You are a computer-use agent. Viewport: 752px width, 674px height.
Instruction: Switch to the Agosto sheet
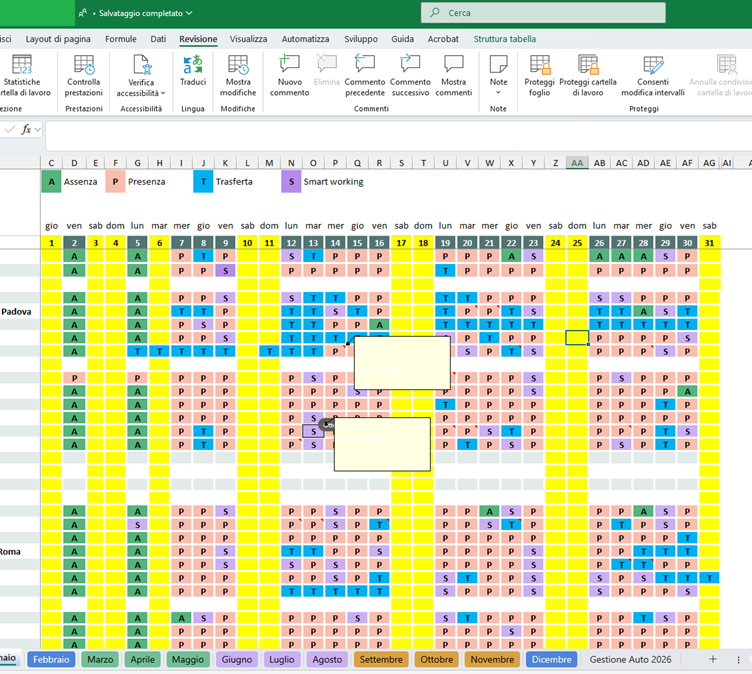point(327,659)
